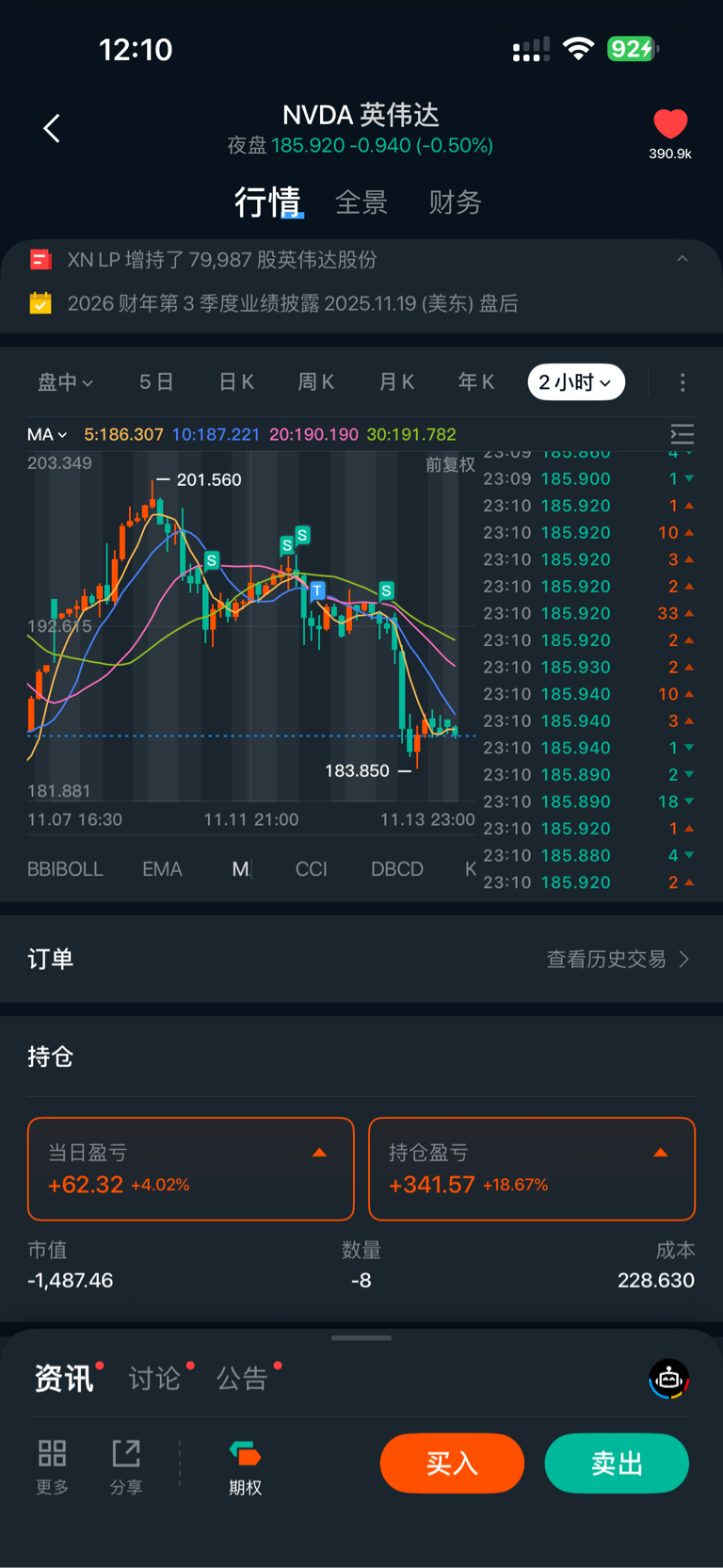Open the 资讯 news tab
The width and height of the screenshot is (723, 1568).
[64, 1379]
